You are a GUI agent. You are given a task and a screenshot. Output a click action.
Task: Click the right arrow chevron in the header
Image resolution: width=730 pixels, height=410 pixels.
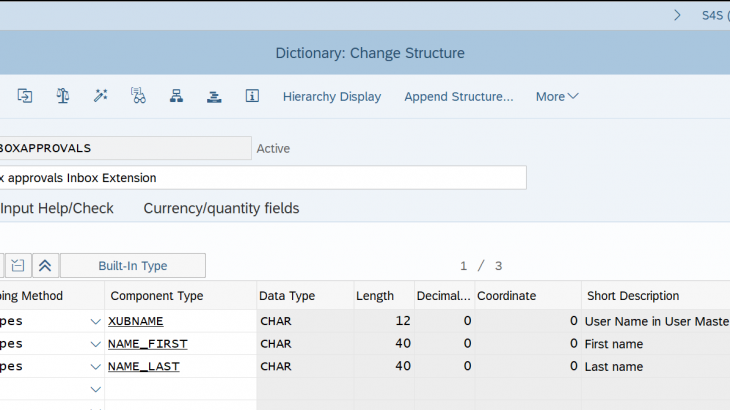[677, 15]
